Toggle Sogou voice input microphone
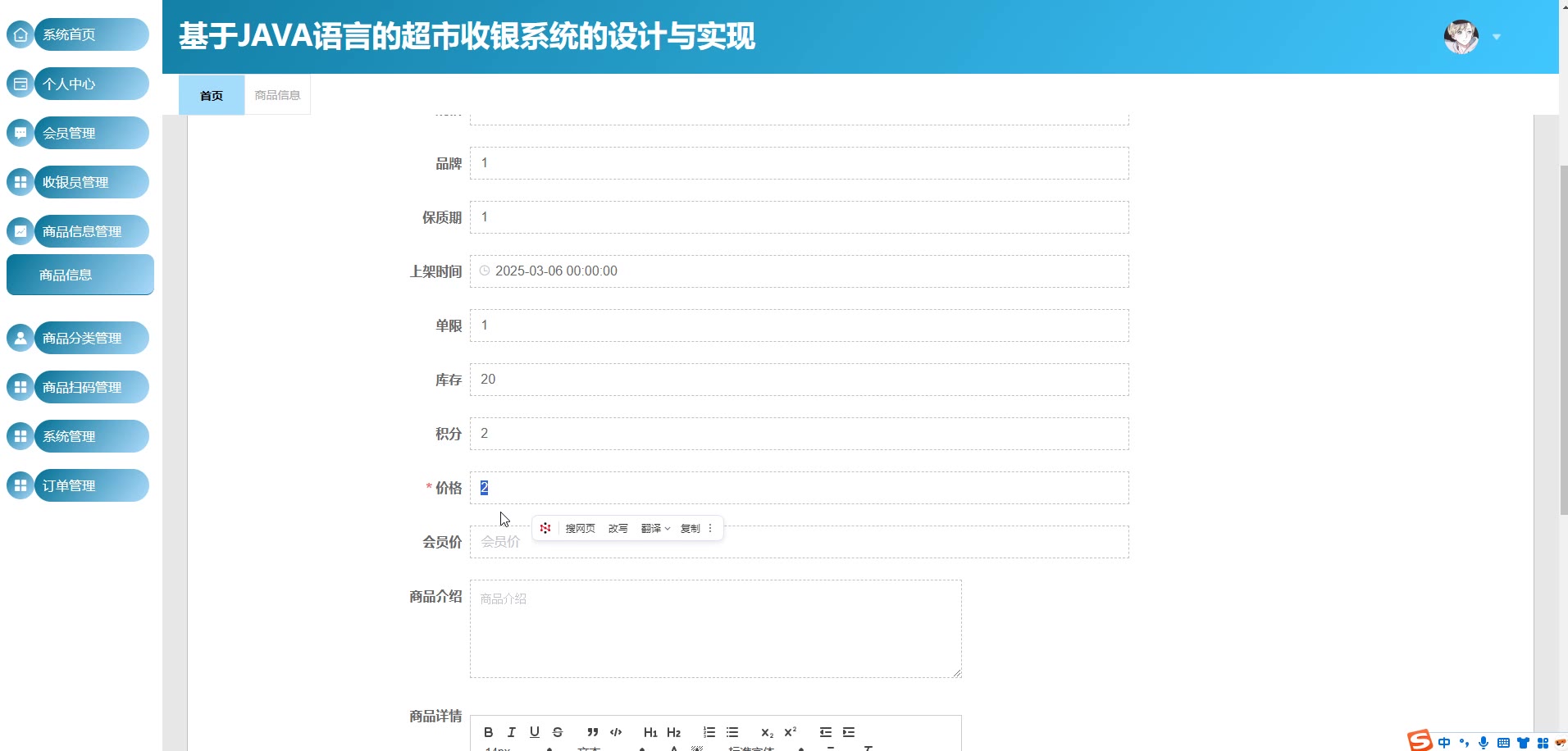The height and width of the screenshot is (751, 1568). click(x=1484, y=743)
